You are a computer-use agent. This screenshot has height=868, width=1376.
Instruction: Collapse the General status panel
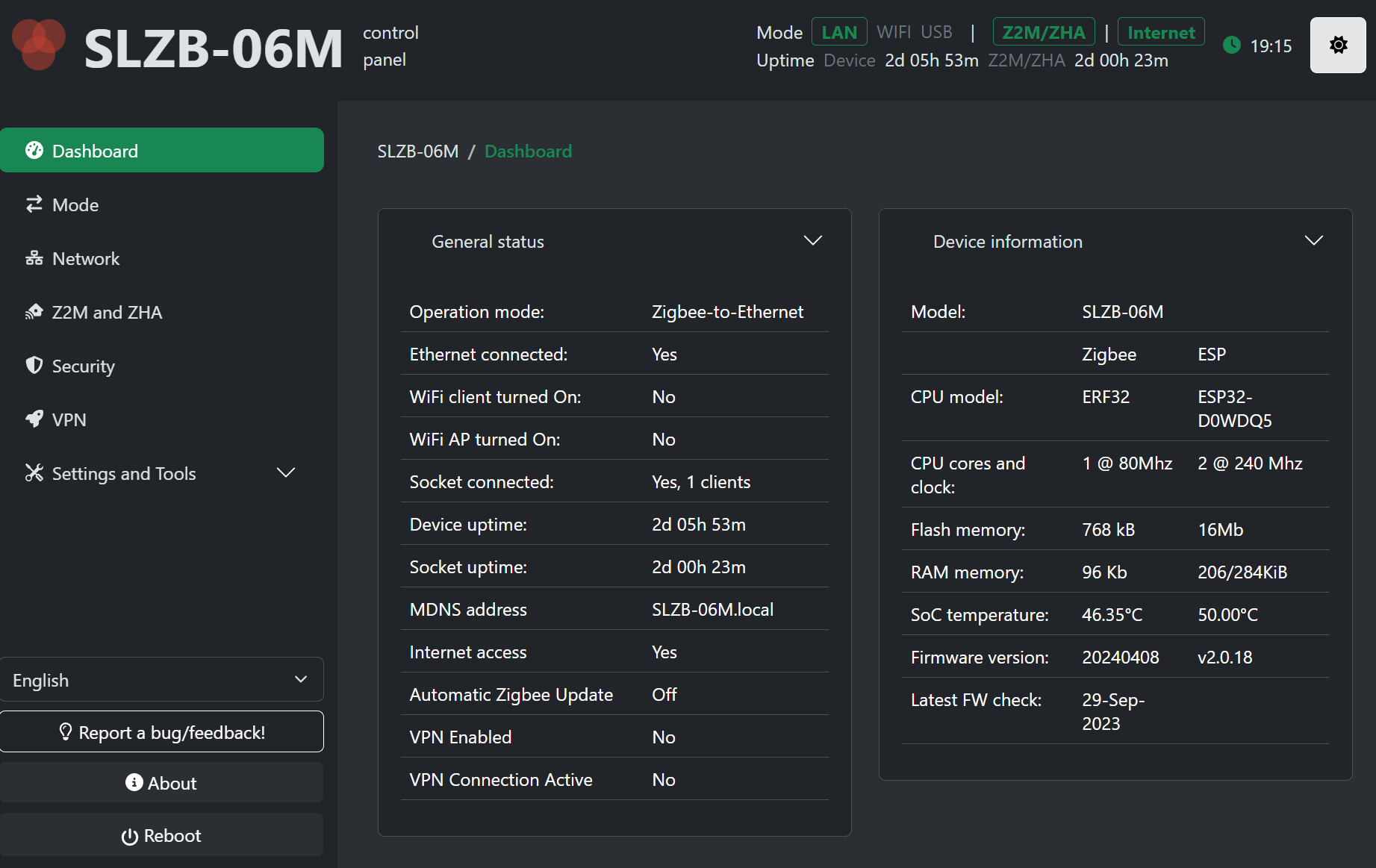click(812, 241)
